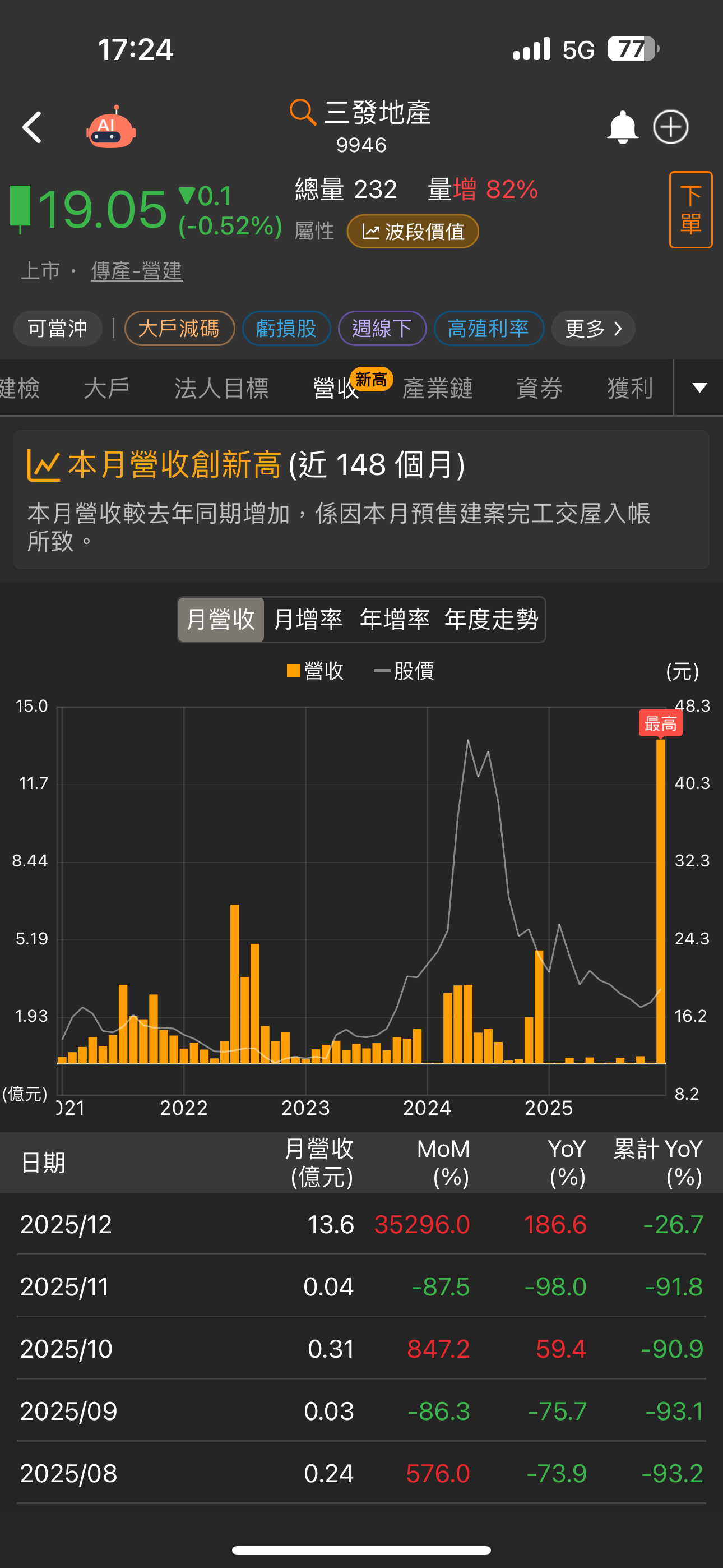This screenshot has height=1568, width=723.
Task: Select the 2025/08 revenue row
Action: tap(361, 1473)
